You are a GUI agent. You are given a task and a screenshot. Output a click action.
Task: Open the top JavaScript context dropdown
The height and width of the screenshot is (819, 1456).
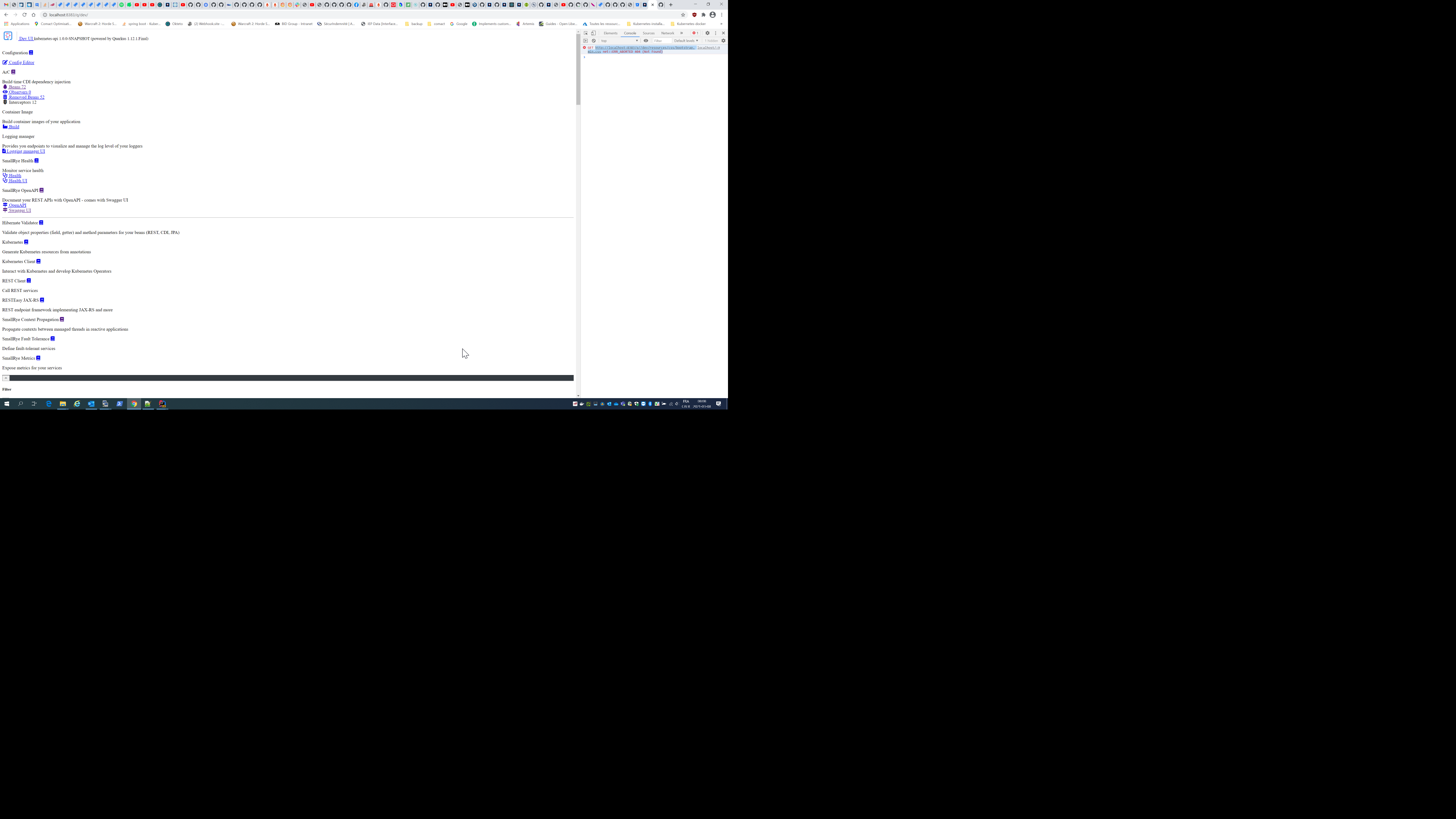click(x=619, y=41)
